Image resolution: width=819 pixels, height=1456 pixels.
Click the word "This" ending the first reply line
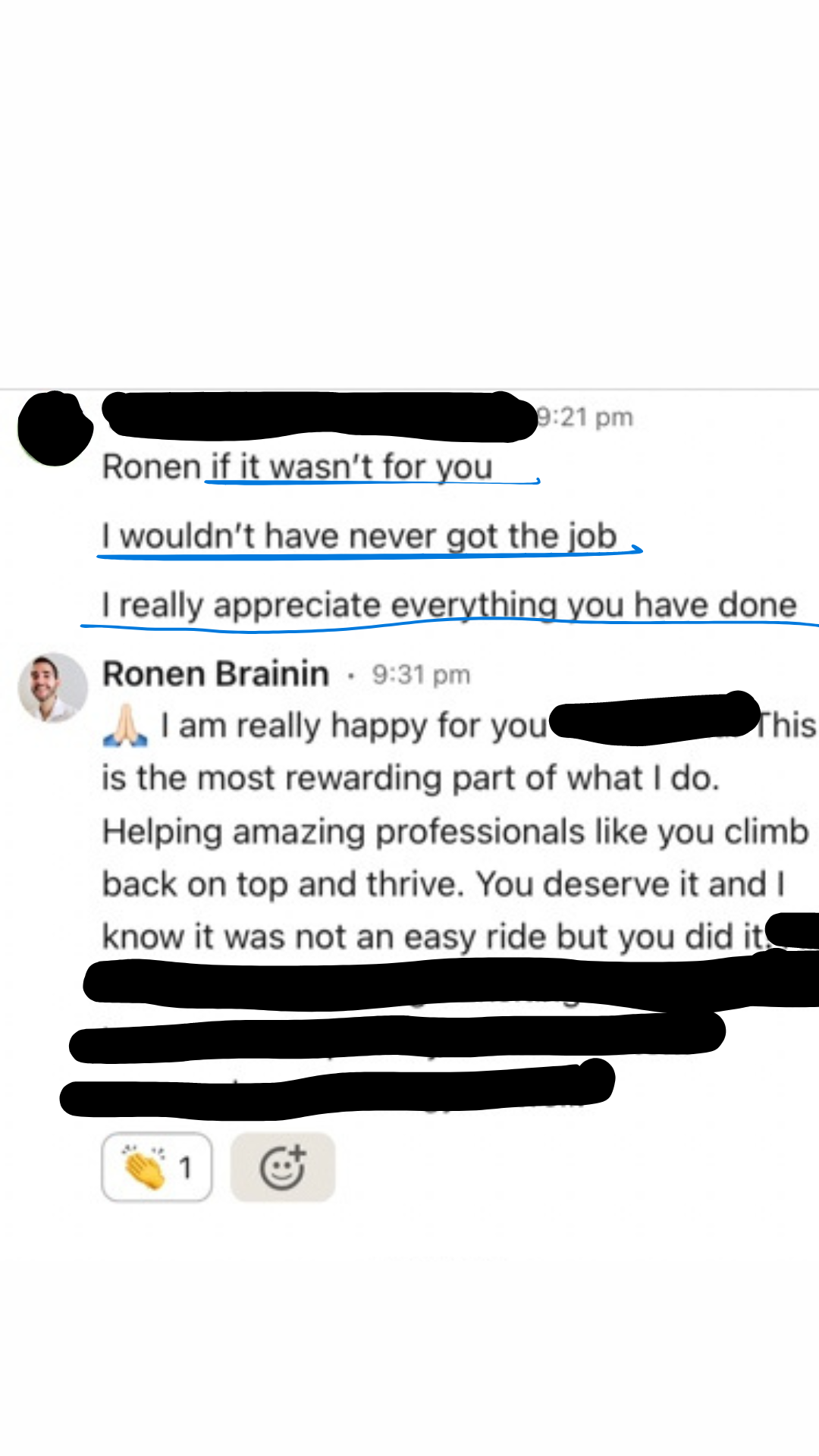tap(787, 726)
